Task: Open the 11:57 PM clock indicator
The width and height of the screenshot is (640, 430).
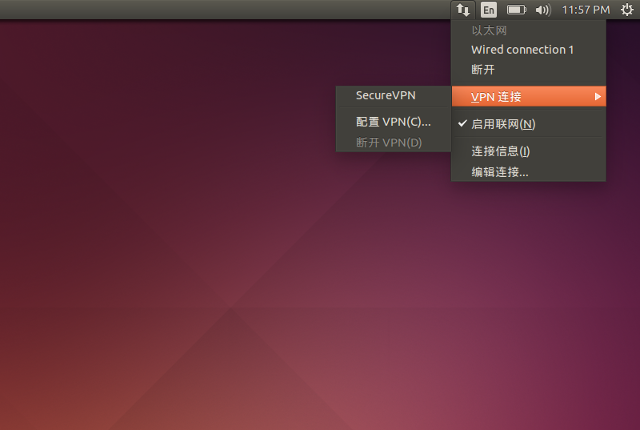Action: [x=586, y=10]
